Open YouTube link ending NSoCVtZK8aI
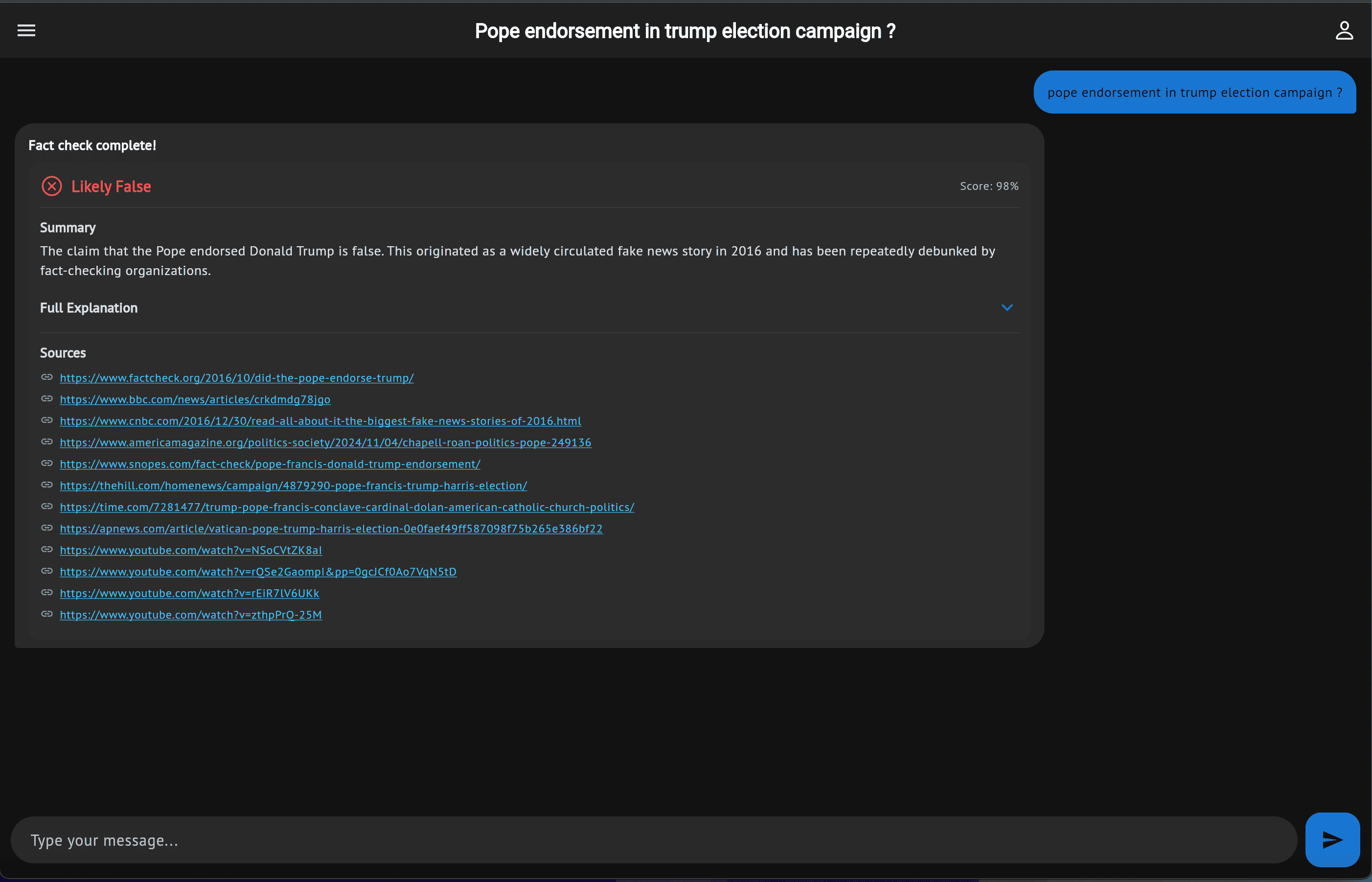 pos(191,550)
